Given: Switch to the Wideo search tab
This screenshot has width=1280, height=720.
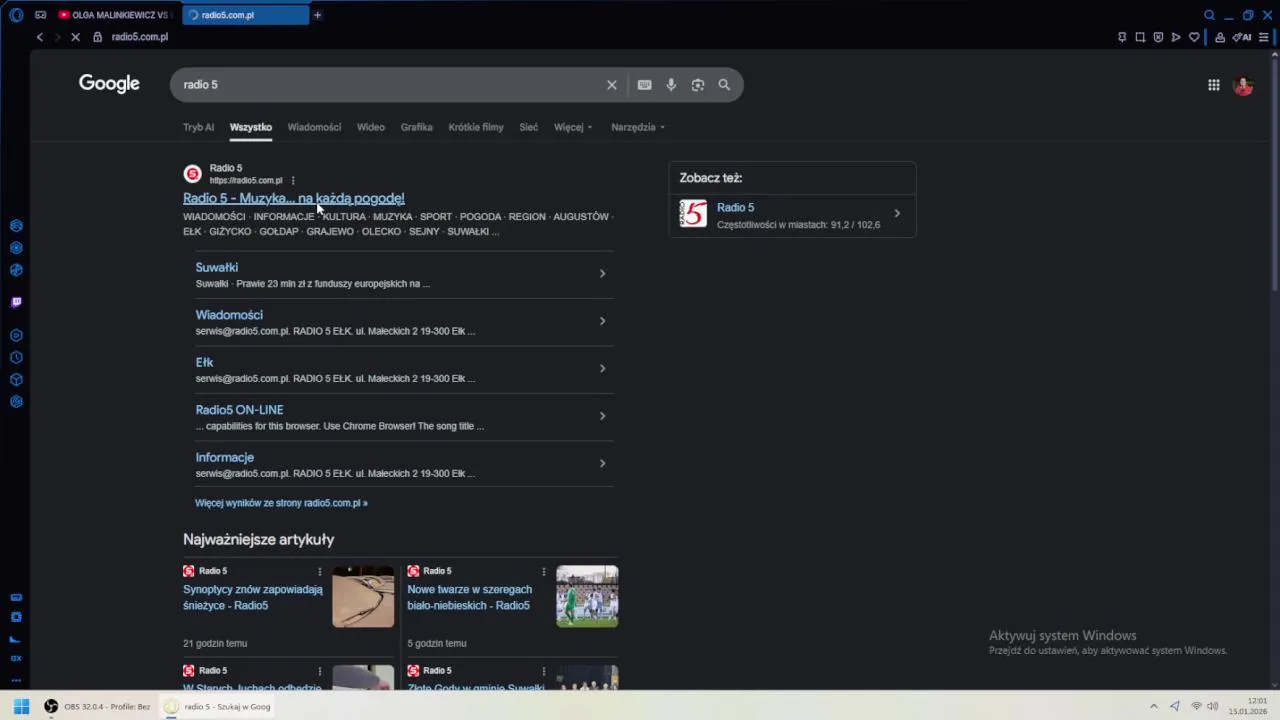Looking at the screenshot, I should point(371,127).
